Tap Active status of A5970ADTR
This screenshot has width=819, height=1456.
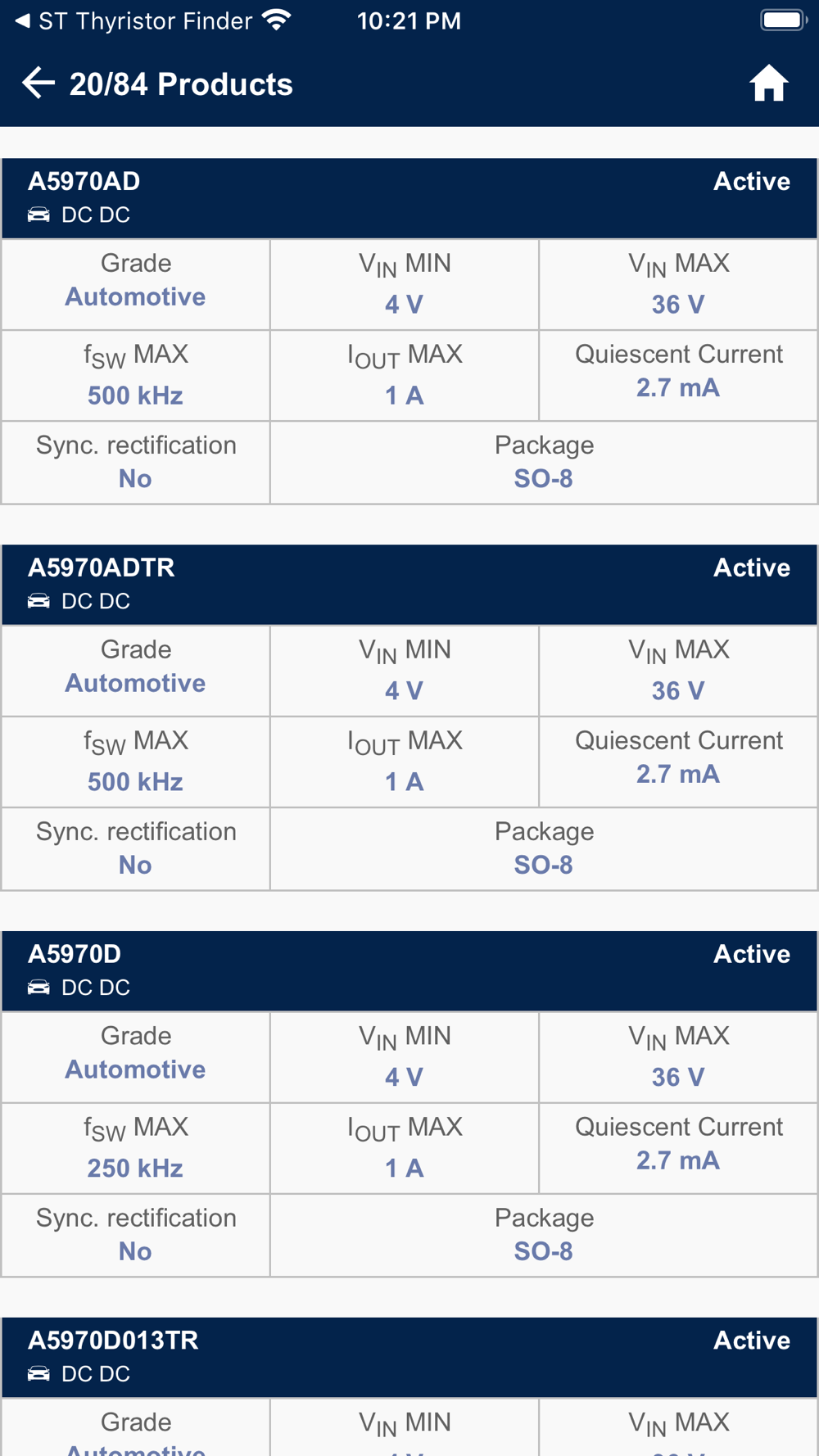752,567
